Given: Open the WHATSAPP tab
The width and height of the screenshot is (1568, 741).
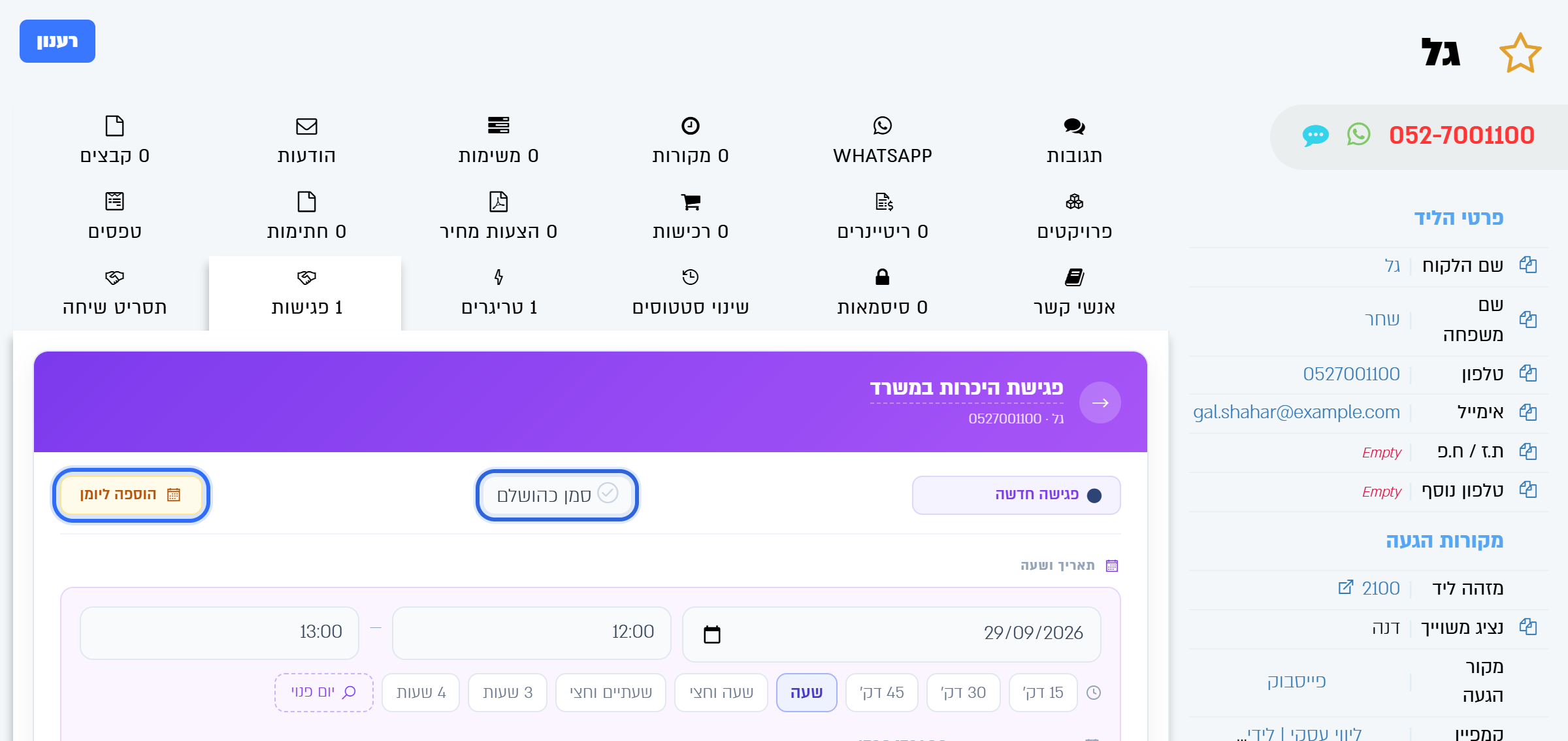Looking at the screenshot, I should point(882,141).
